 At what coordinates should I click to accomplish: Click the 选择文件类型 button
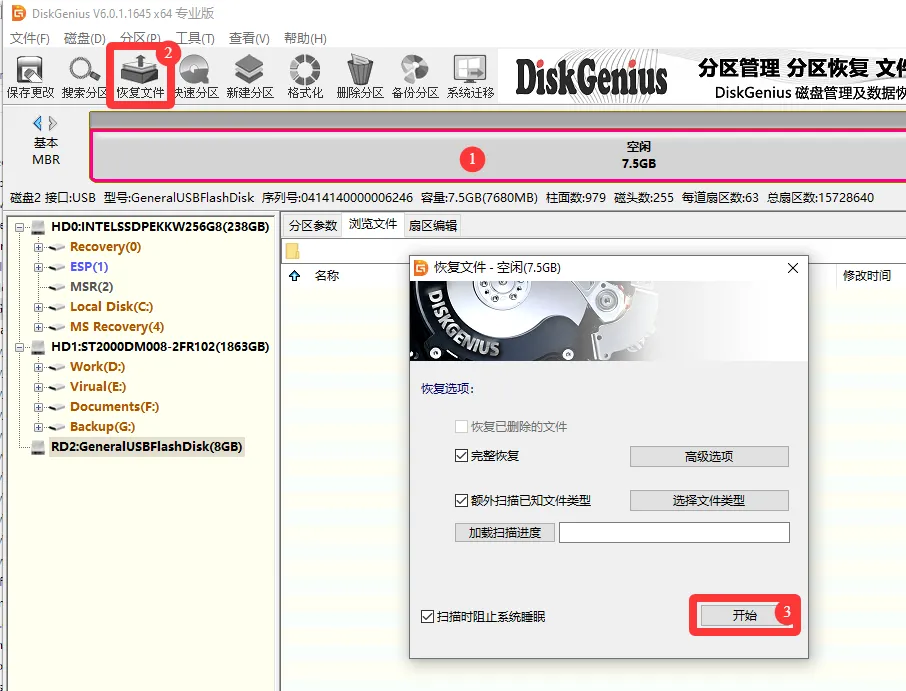pyautogui.click(x=709, y=500)
